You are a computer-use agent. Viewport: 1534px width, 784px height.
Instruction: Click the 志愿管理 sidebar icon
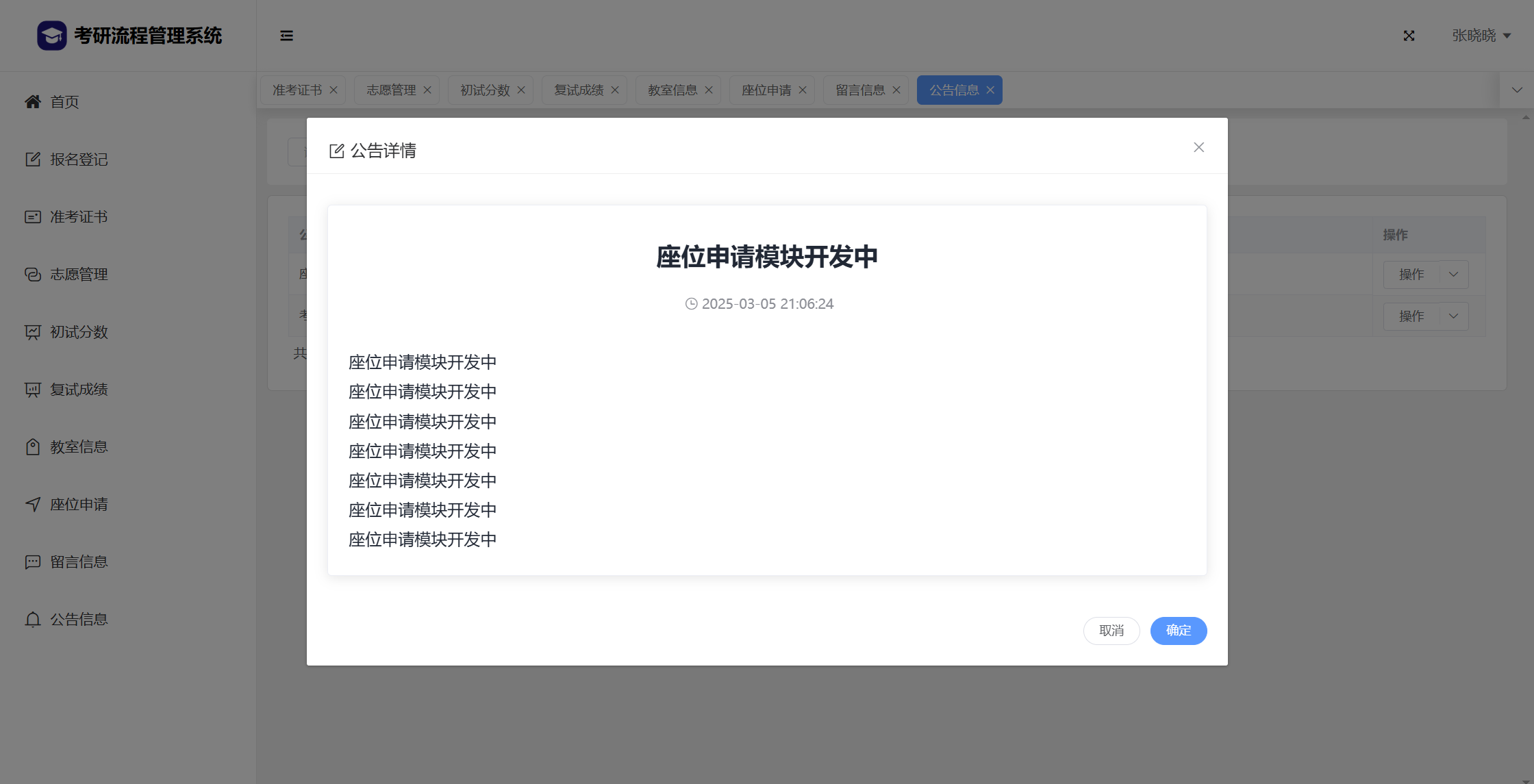tap(32, 275)
